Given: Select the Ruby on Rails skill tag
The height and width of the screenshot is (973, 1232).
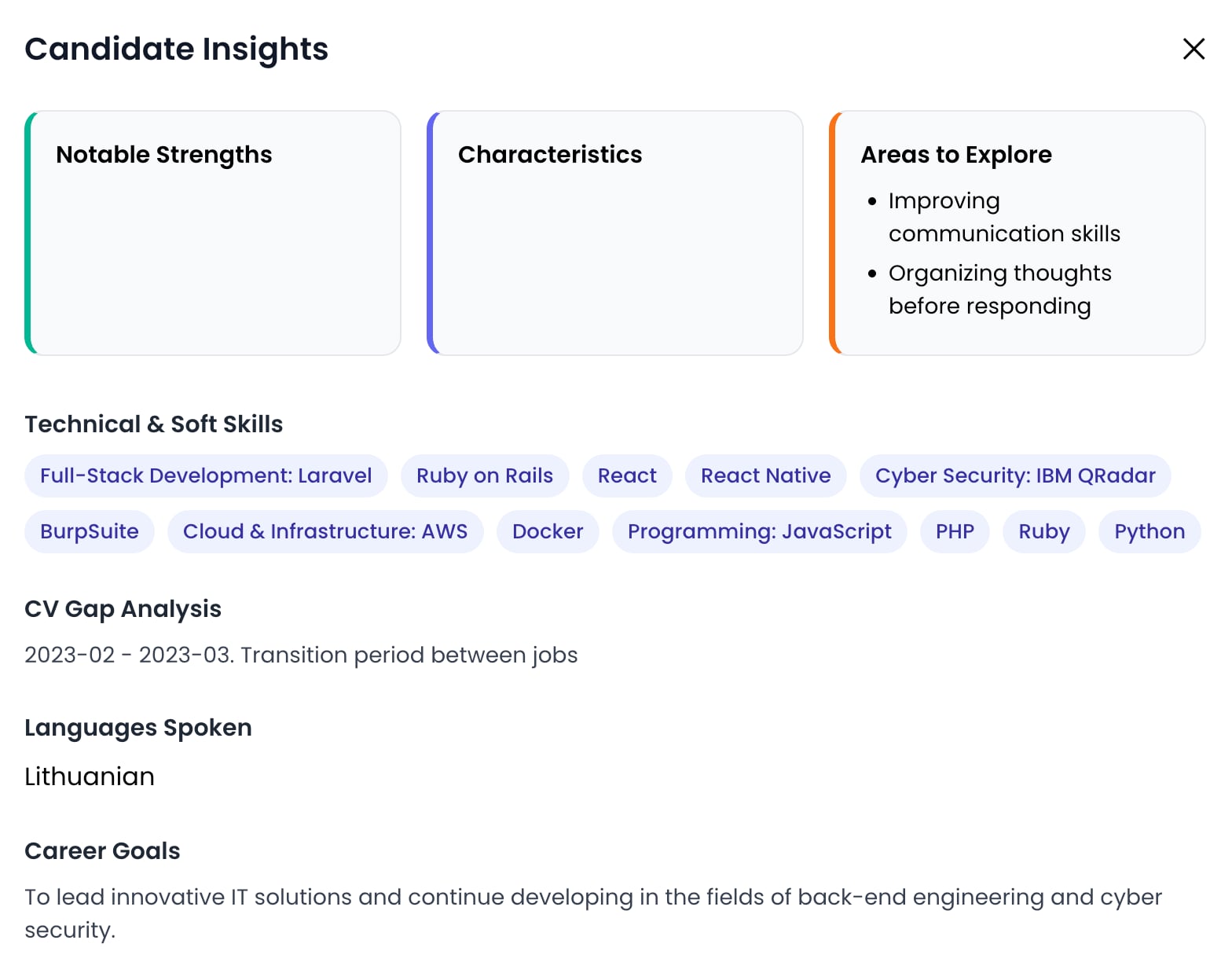Looking at the screenshot, I should [484, 475].
